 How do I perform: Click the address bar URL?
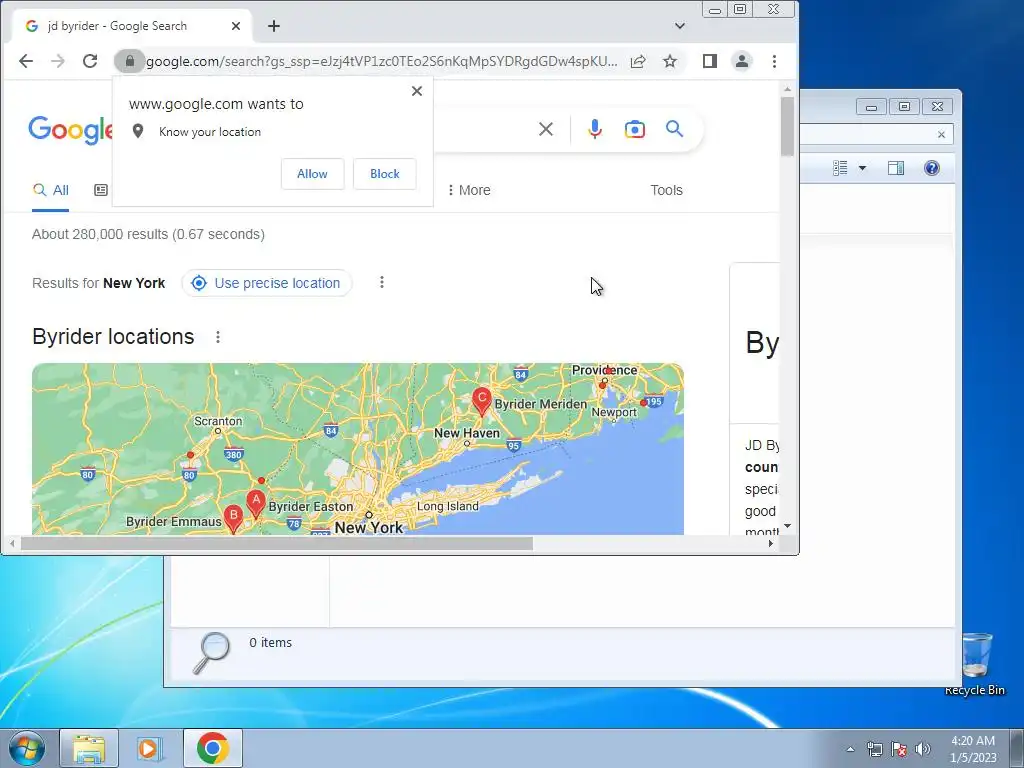click(x=381, y=61)
